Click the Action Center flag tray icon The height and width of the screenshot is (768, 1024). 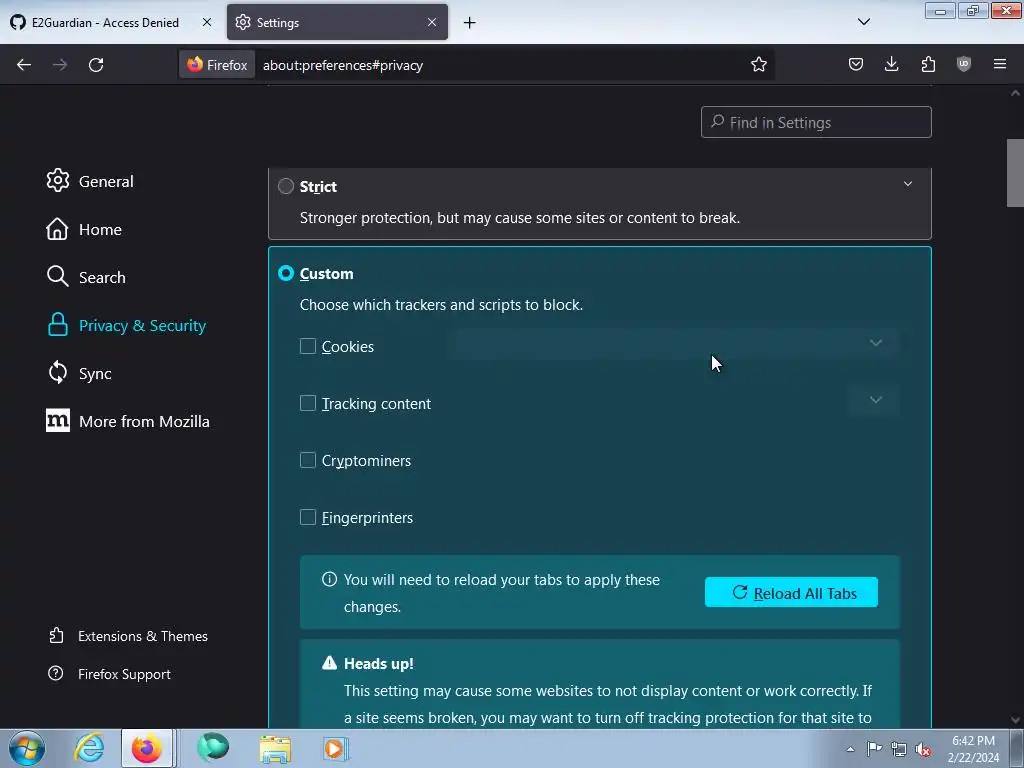coord(874,749)
